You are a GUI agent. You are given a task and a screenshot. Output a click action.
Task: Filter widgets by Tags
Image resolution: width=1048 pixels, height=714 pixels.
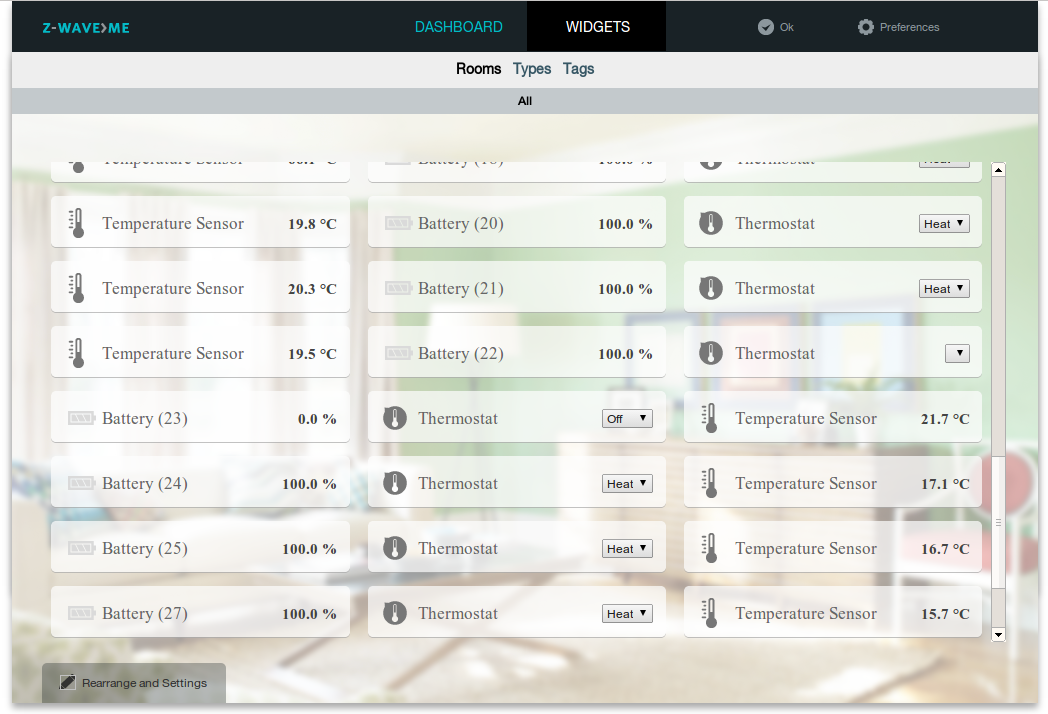[578, 69]
